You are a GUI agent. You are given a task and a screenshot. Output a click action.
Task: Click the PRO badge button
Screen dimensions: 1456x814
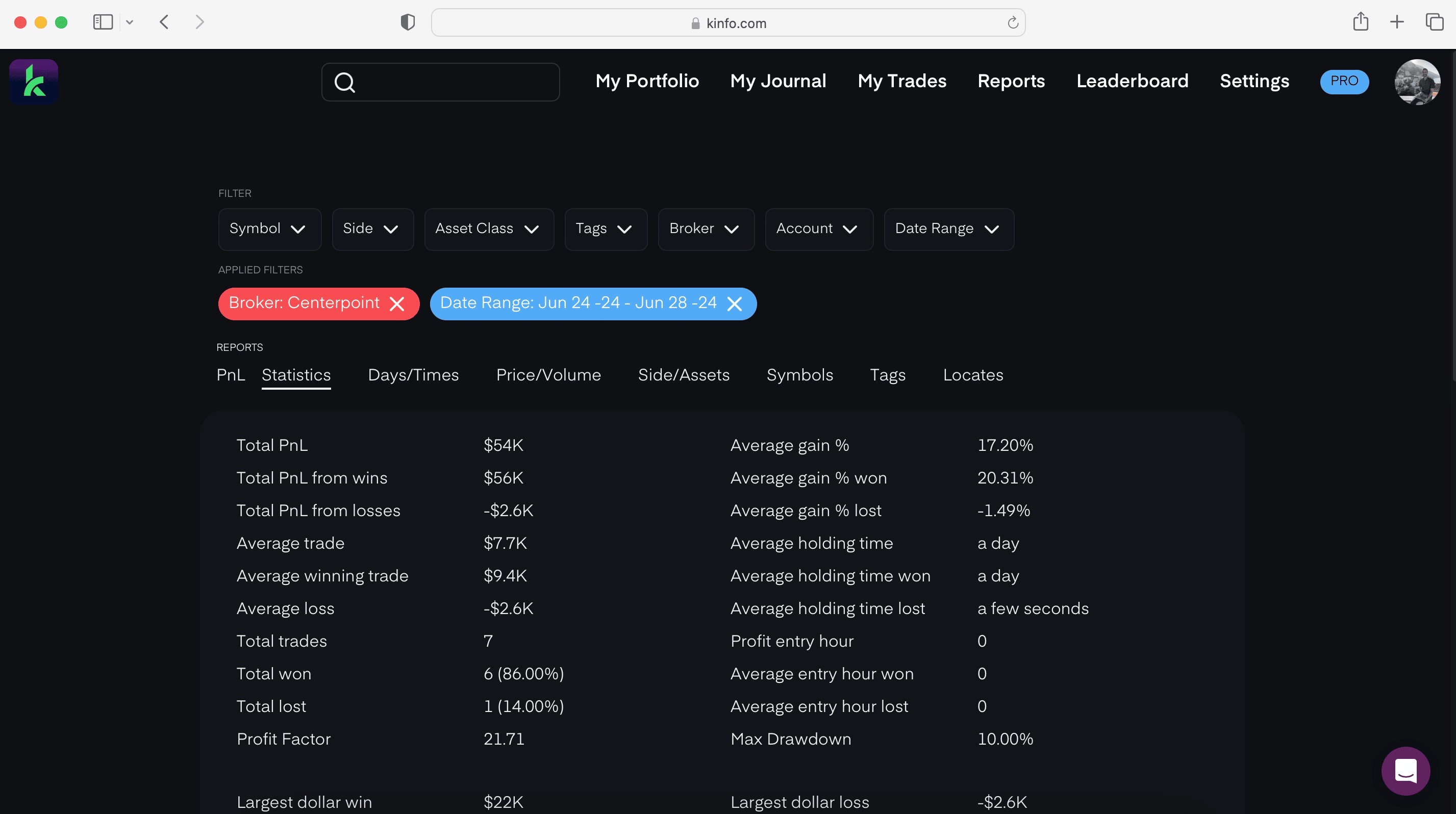pos(1344,81)
